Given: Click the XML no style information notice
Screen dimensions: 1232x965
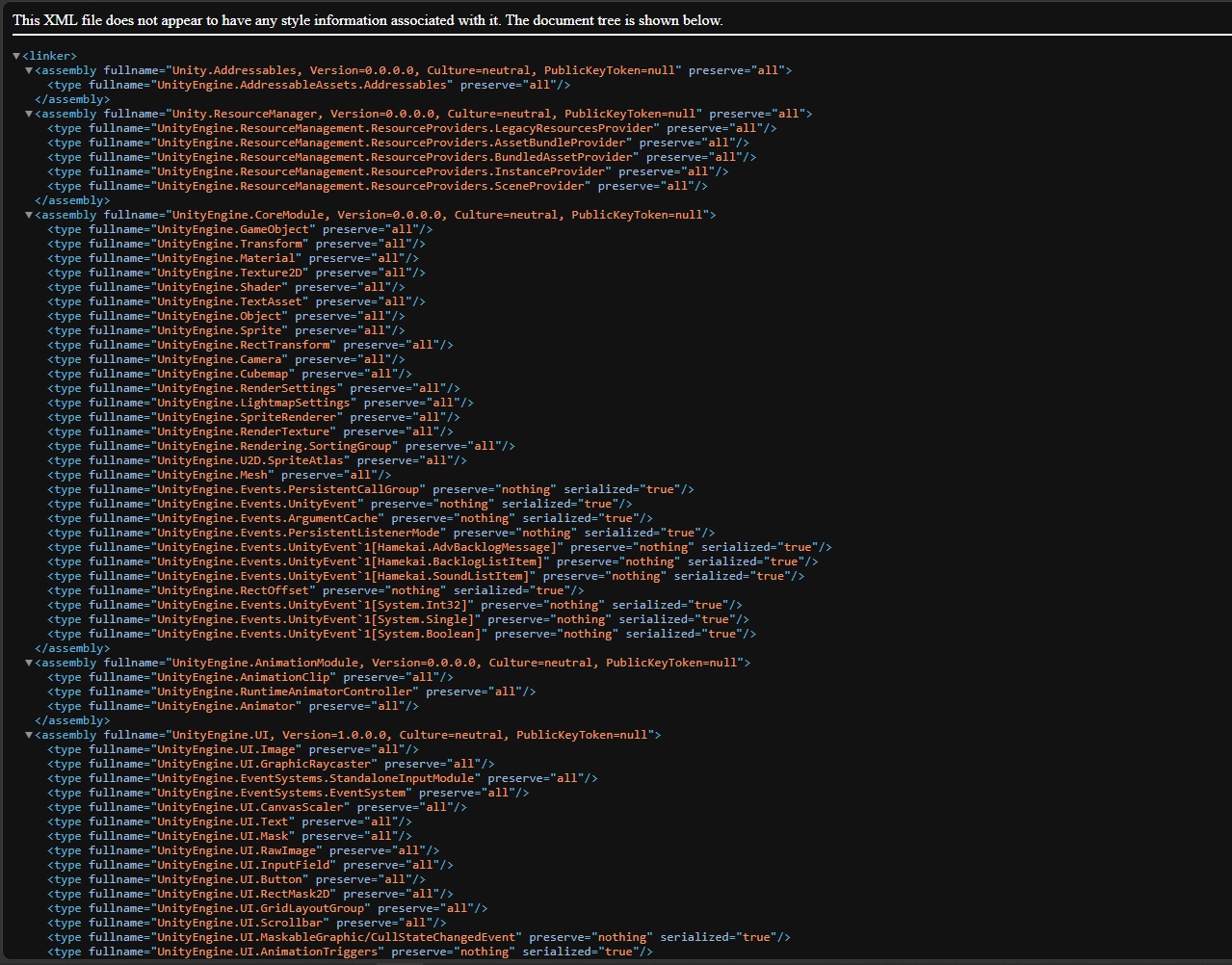Looking at the screenshot, I should (367, 20).
